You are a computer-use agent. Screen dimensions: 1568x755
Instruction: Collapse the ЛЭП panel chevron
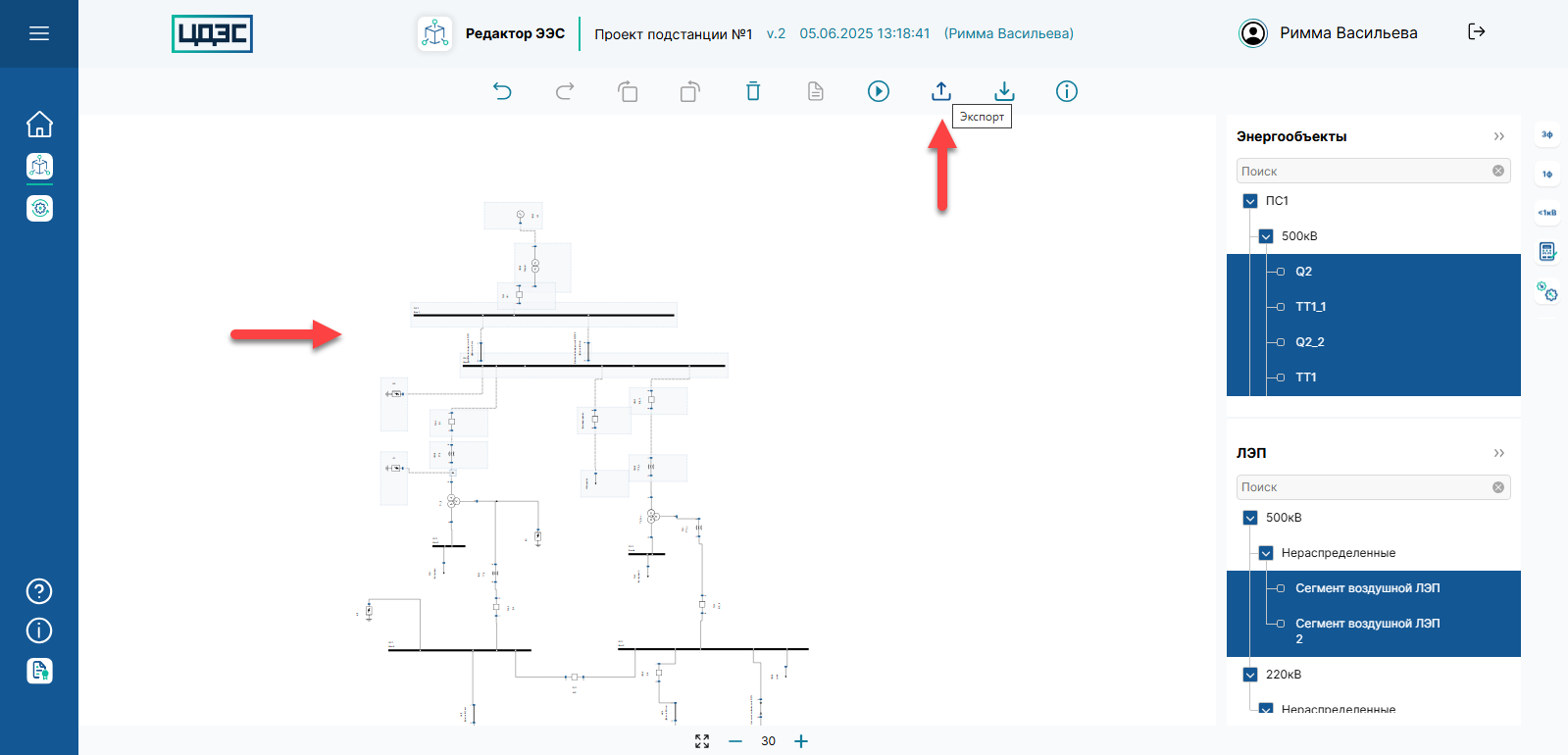click(1498, 453)
